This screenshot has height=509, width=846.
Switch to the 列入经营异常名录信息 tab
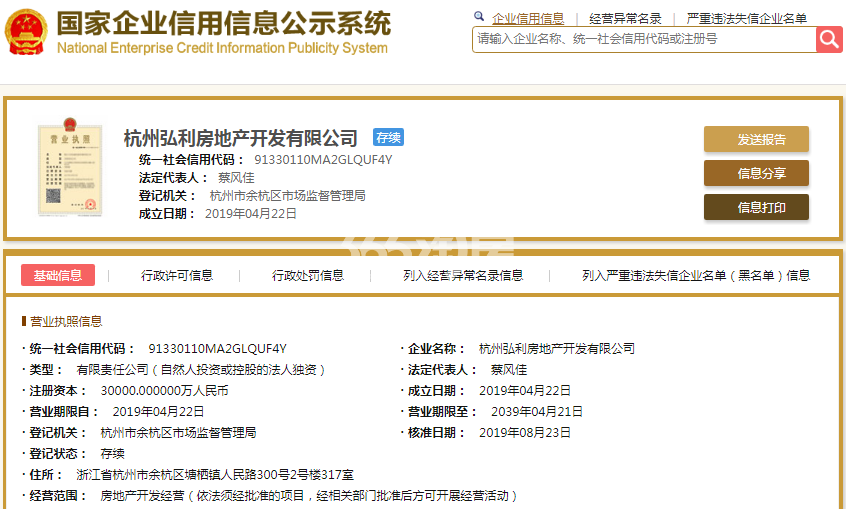(463, 275)
